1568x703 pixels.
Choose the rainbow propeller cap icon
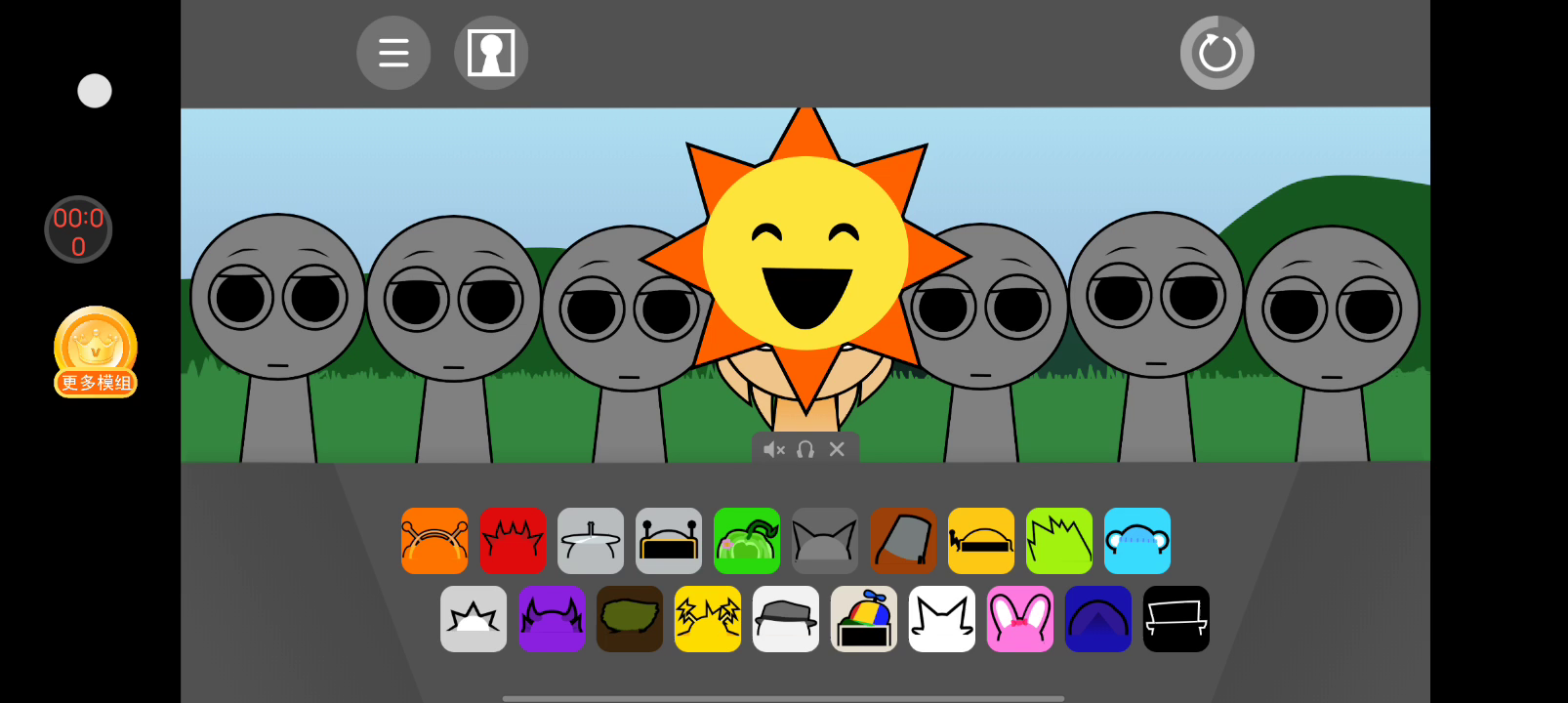pos(864,619)
